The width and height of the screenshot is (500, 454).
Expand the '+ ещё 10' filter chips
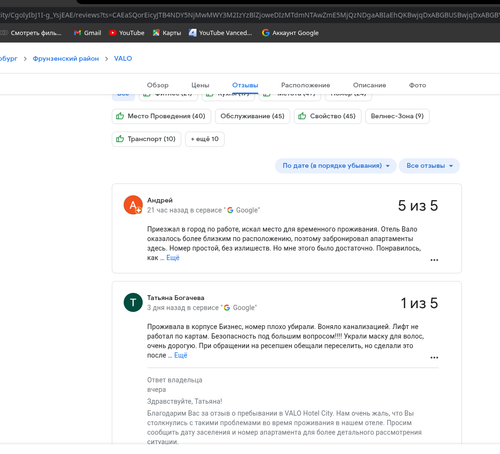[205, 139]
